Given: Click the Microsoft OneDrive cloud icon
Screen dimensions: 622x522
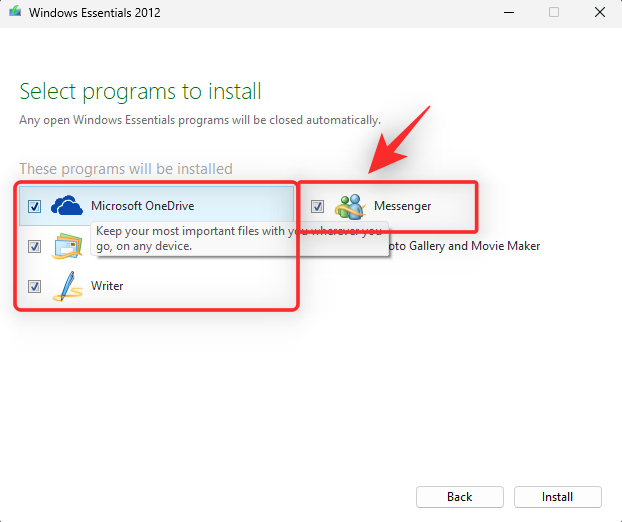Looking at the screenshot, I should click(x=67, y=205).
